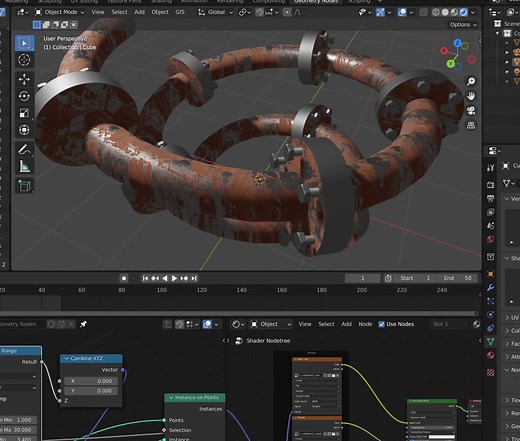The height and width of the screenshot is (441, 520).
Task: Switch to solid viewport shading
Action: (x=445, y=12)
